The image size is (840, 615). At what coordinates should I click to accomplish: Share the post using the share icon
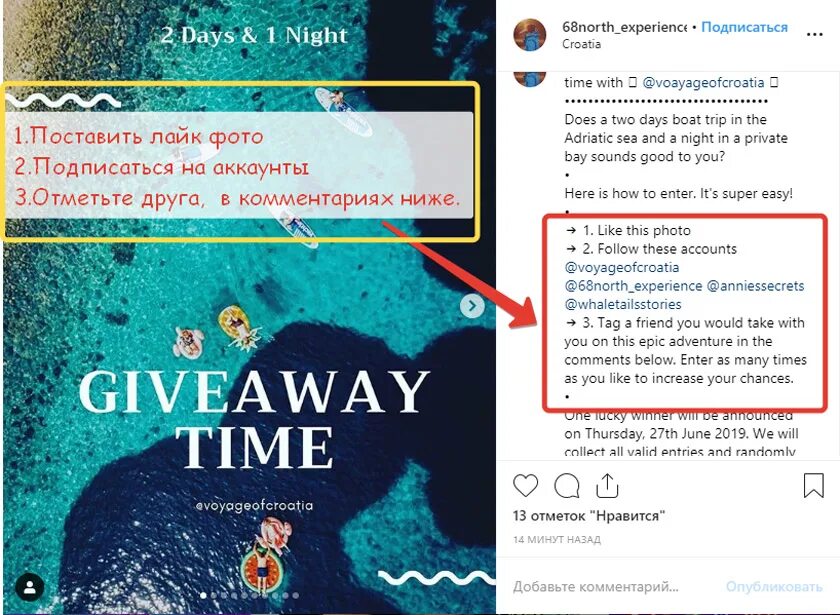coord(607,485)
